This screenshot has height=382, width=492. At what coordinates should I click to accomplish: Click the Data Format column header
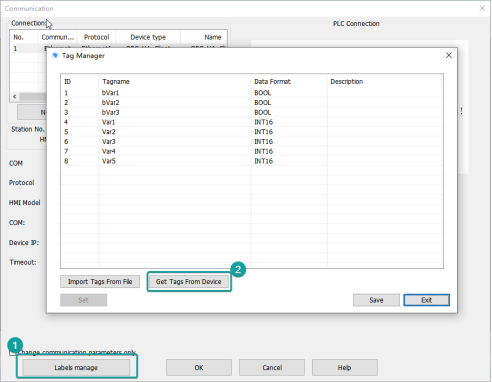(289, 82)
